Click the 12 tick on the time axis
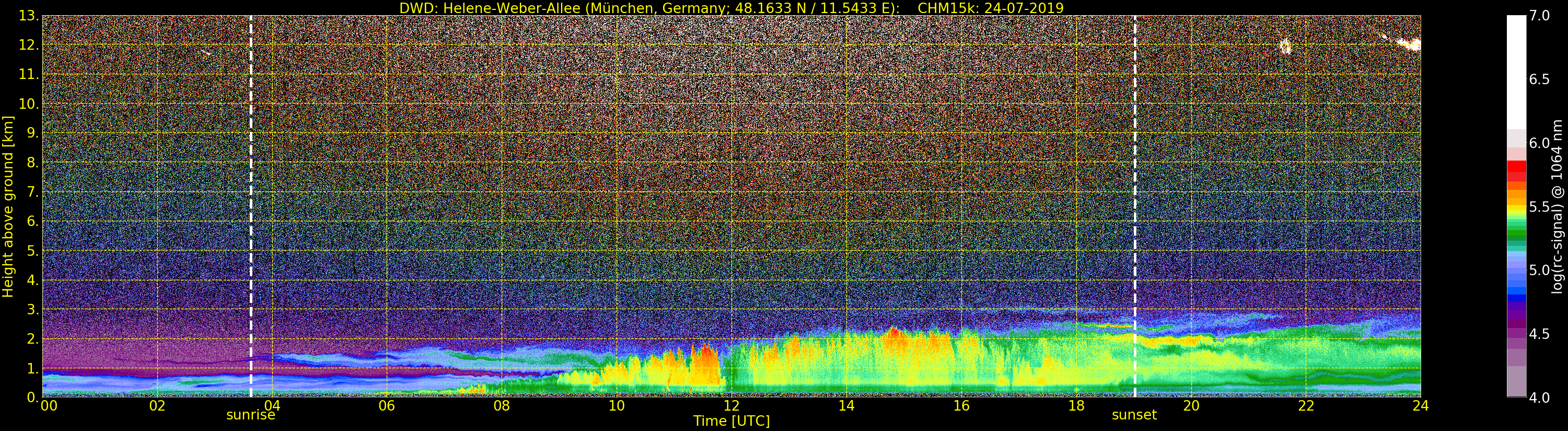This screenshot has width=1568, height=431. tap(731, 406)
